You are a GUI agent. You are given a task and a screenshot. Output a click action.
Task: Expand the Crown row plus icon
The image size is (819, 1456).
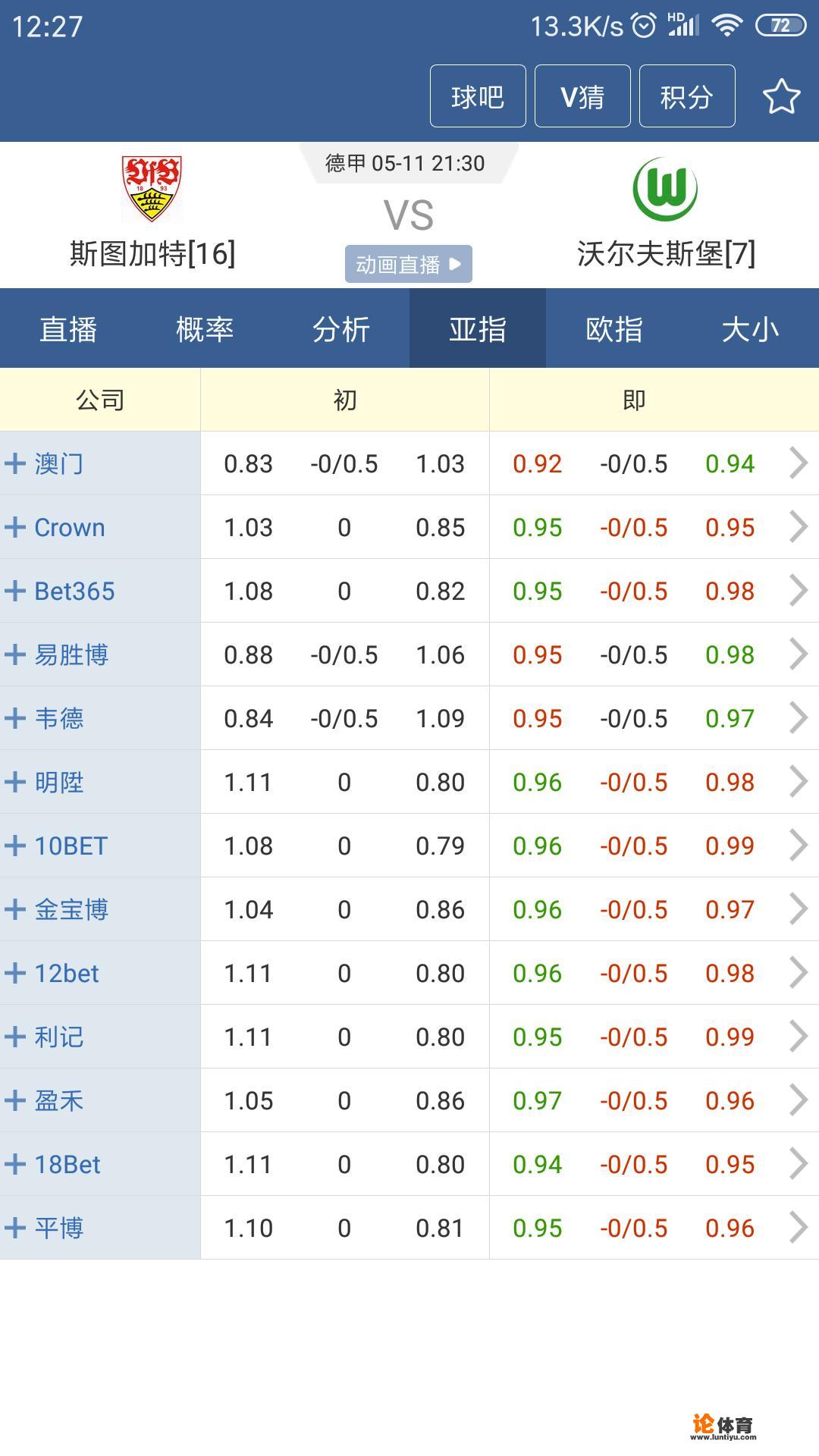(15, 527)
